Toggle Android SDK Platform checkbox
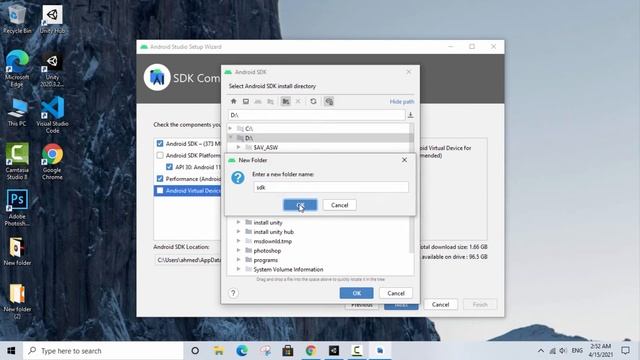 point(160,156)
